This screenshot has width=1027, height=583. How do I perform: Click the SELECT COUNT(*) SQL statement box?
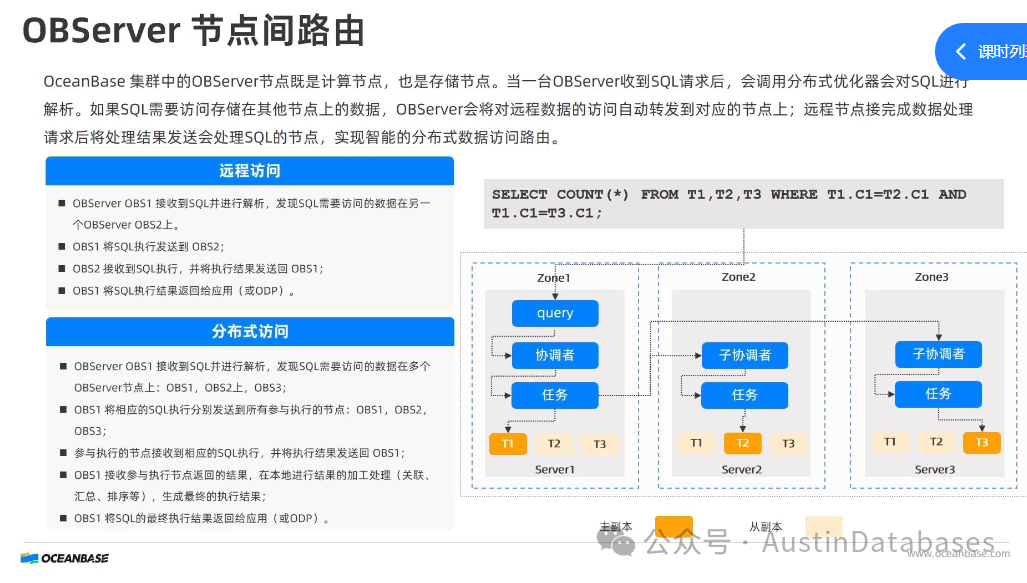(x=743, y=204)
